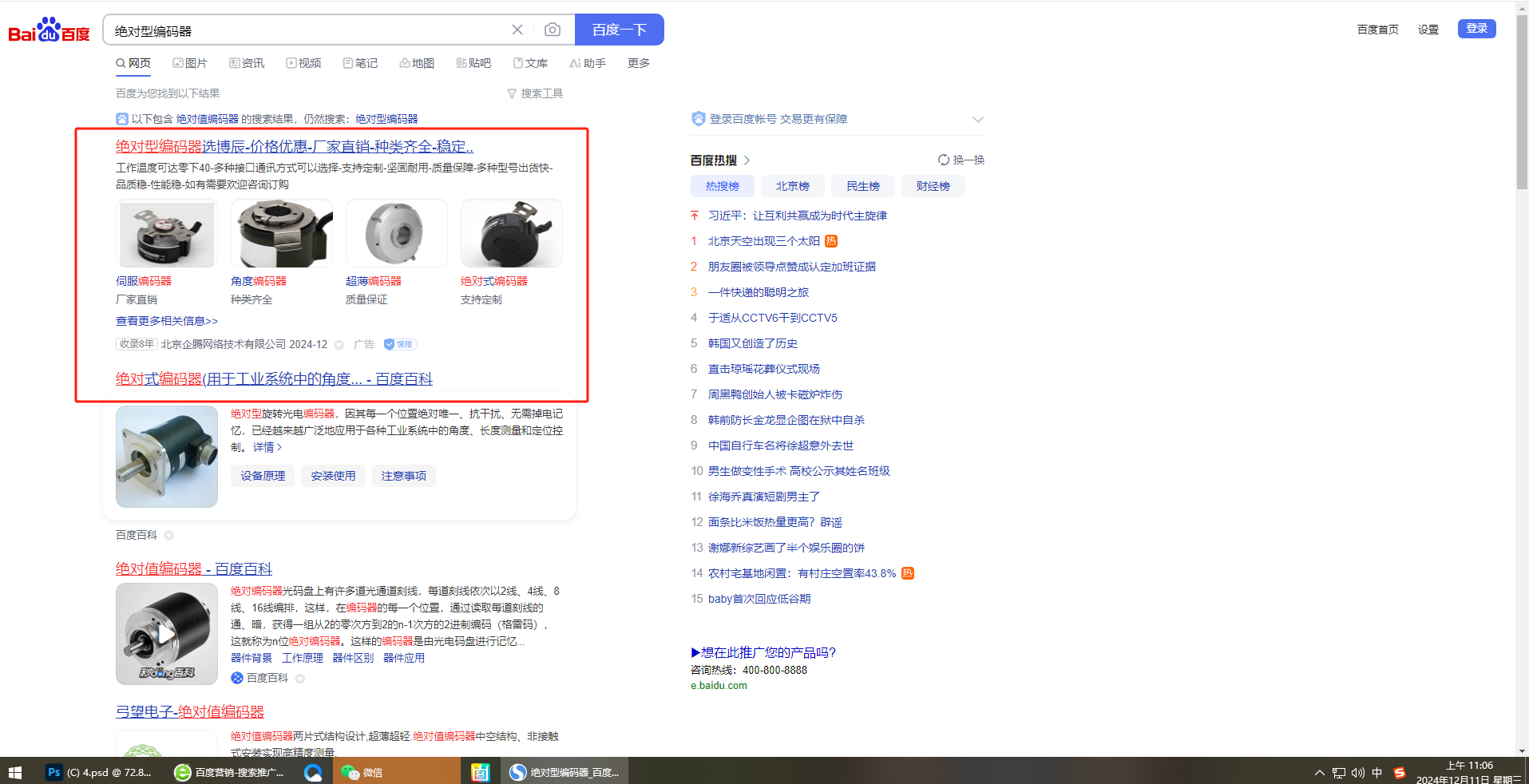Open hot topic baby首次回应低谷期
The width and height of the screenshot is (1529, 784).
pos(759,599)
